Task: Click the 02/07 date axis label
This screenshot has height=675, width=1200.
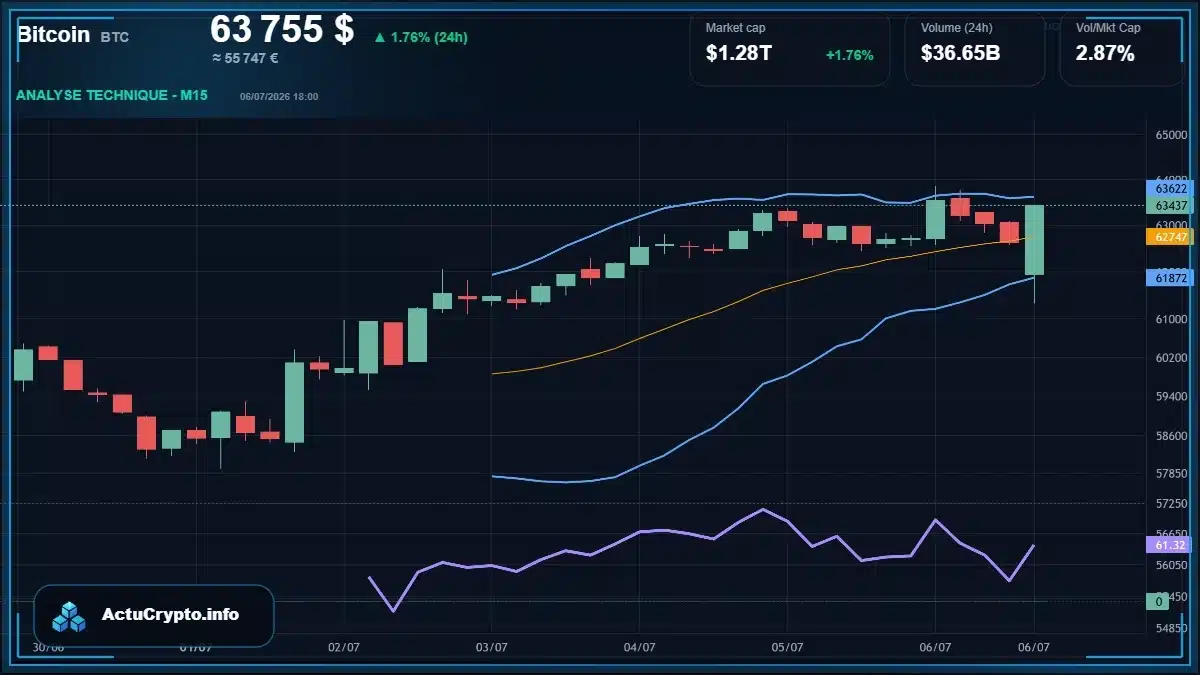Action: pos(343,647)
